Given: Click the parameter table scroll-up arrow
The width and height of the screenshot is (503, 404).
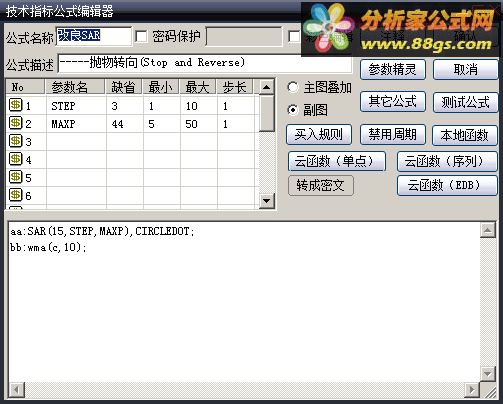Looking at the screenshot, I should [x=266, y=88].
